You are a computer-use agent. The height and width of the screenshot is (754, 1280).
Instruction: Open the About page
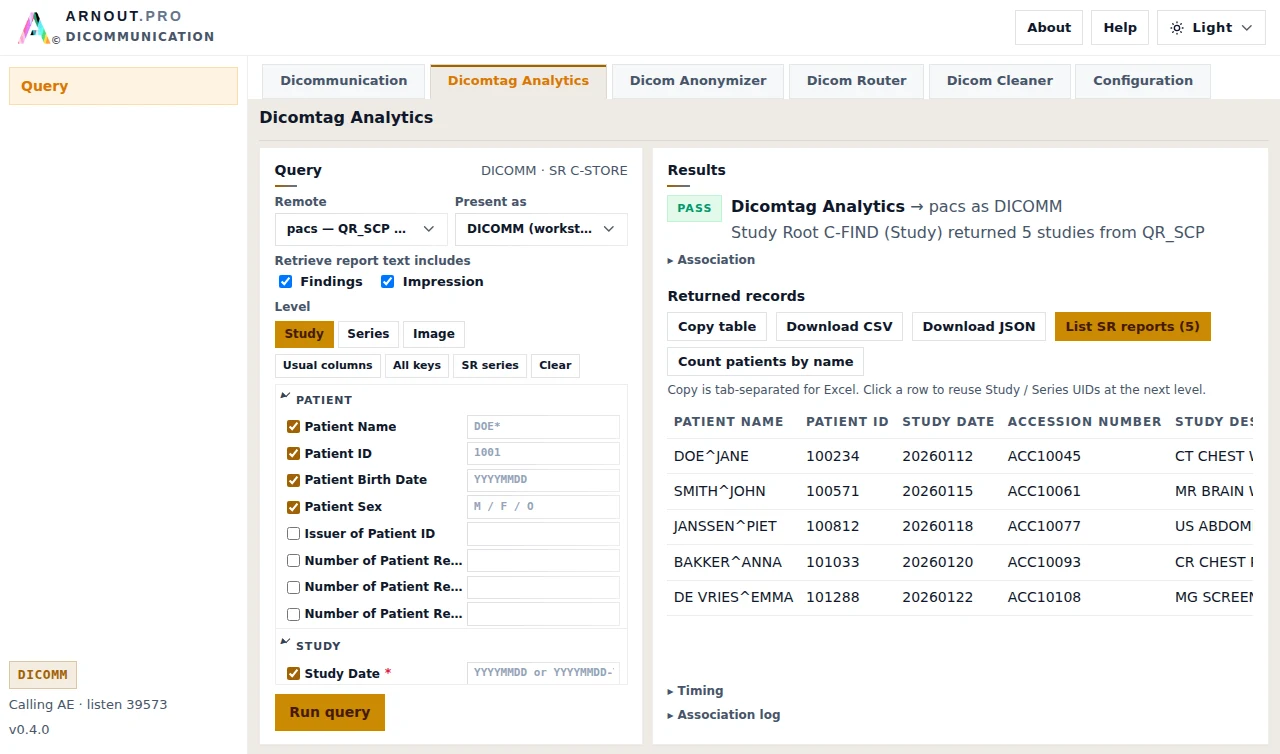pyautogui.click(x=1049, y=28)
